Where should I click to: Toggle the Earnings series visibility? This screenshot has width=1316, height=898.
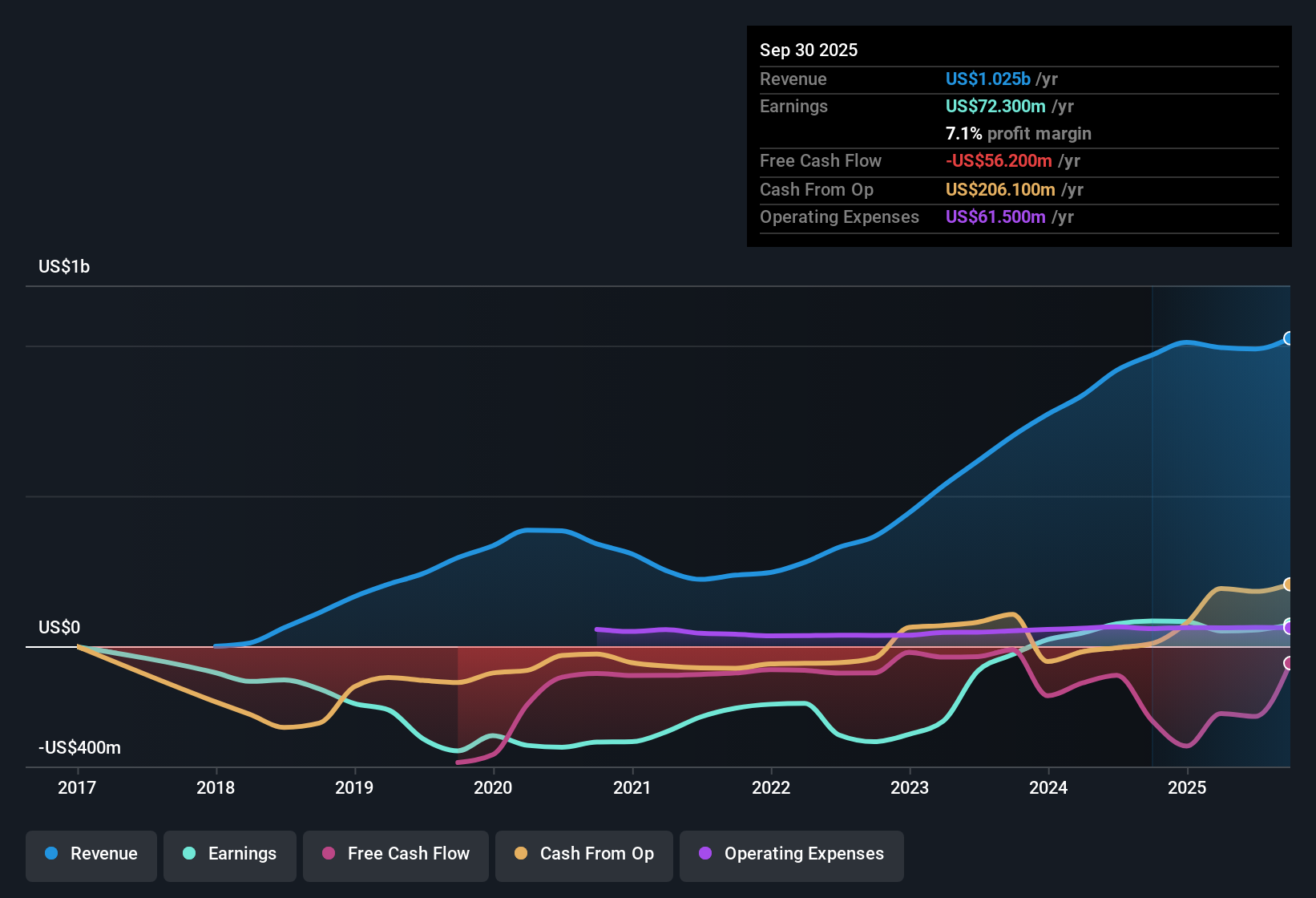click(229, 854)
